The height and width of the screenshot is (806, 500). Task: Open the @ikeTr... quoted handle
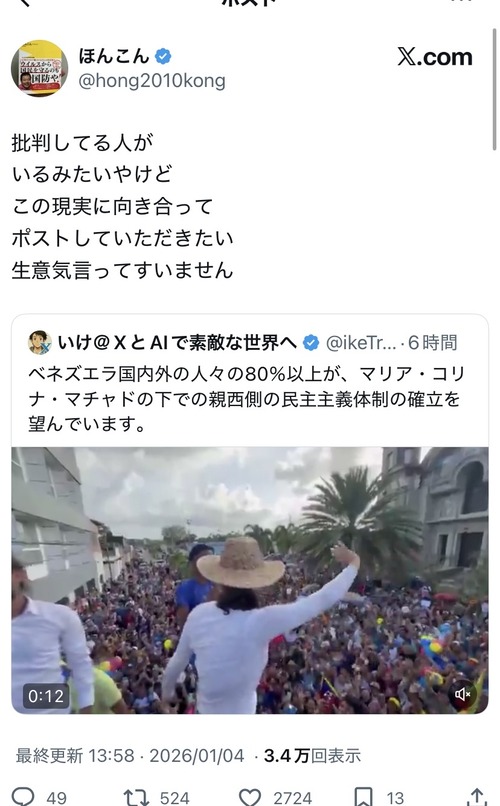click(x=361, y=342)
